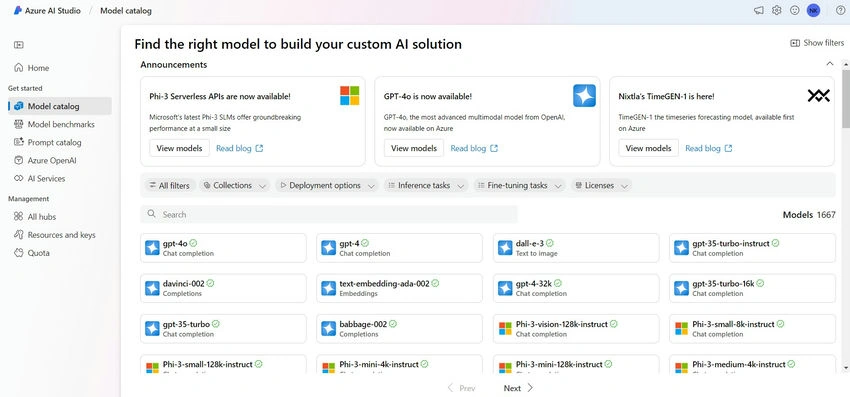This screenshot has width=850, height=397.
Task: Expand the Fine-tuning tasks filter dropdown
Action: 519,185
